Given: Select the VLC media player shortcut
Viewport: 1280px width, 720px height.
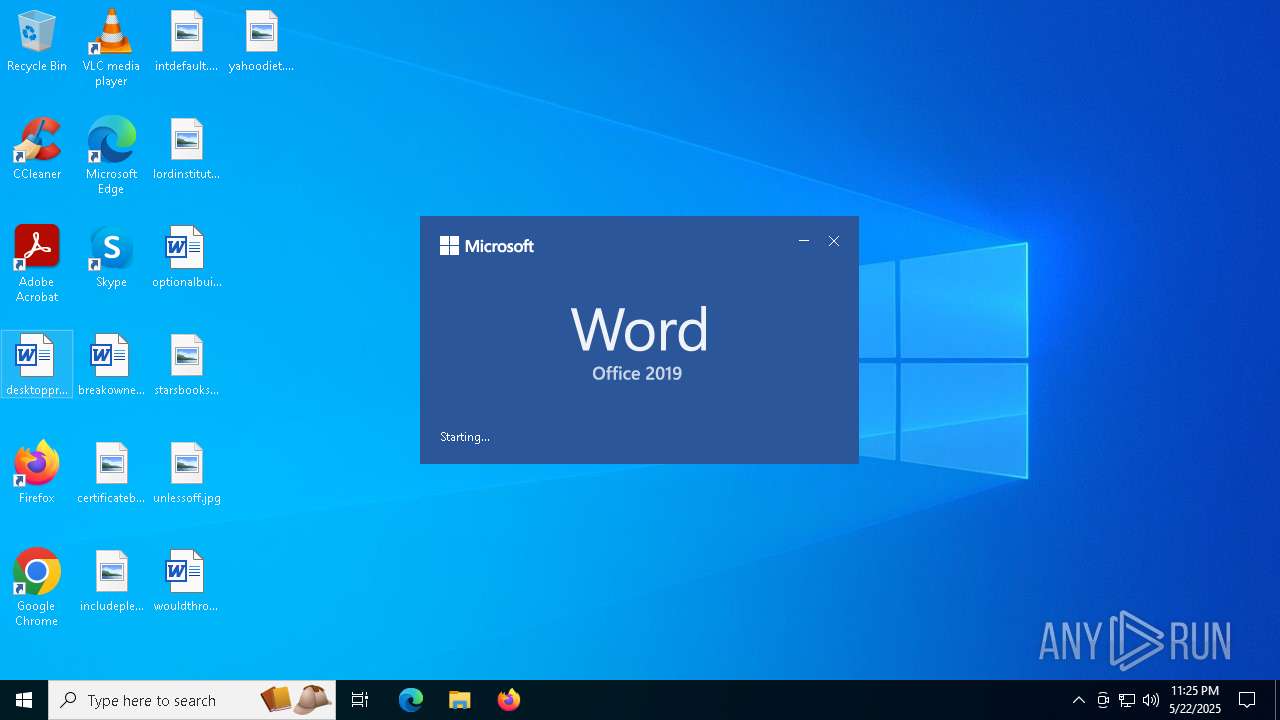Looking at the screenshot, I should 111,48.
